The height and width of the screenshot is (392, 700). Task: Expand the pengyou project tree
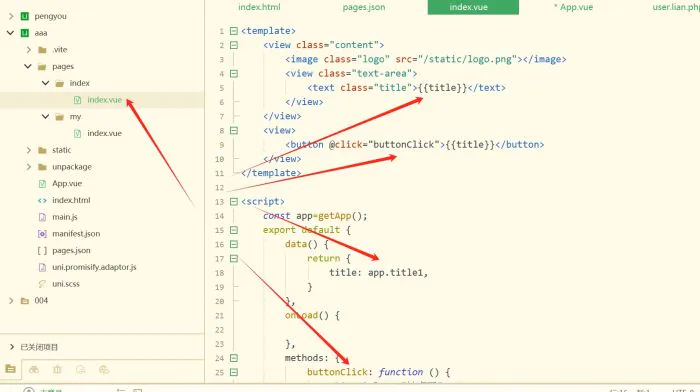pos(11,16)
